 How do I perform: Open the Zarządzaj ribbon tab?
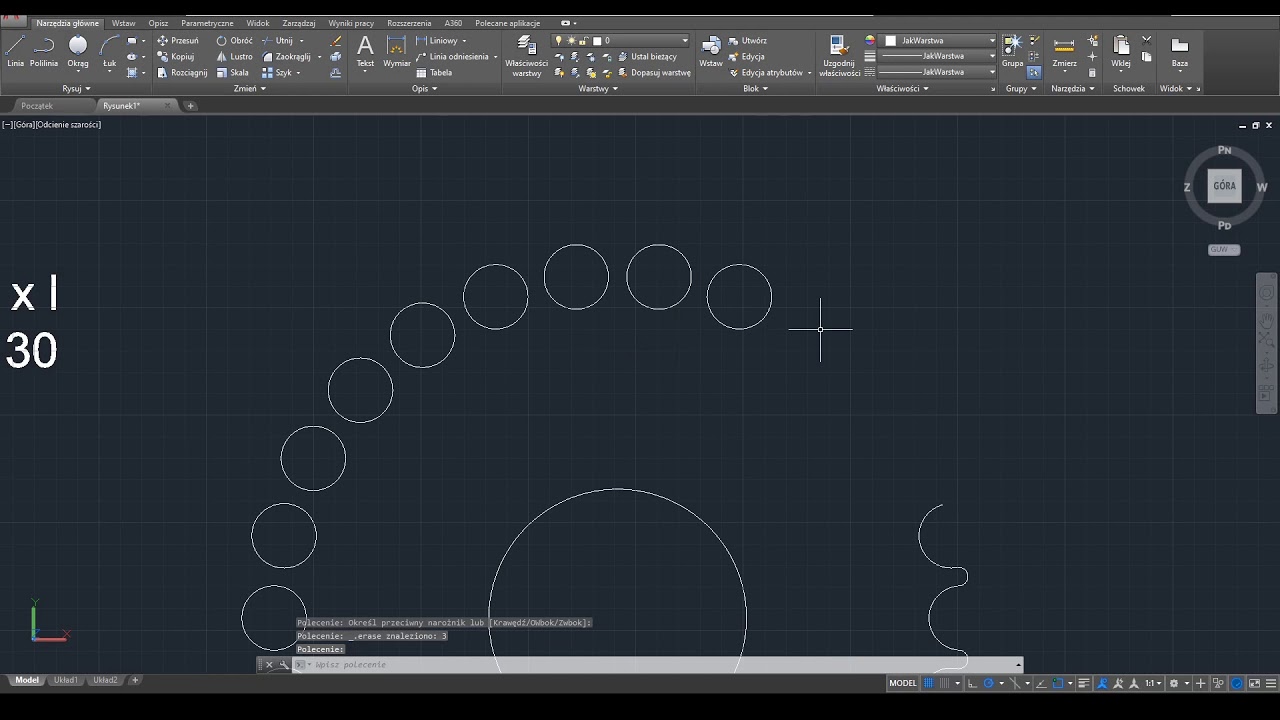(299, 23)
